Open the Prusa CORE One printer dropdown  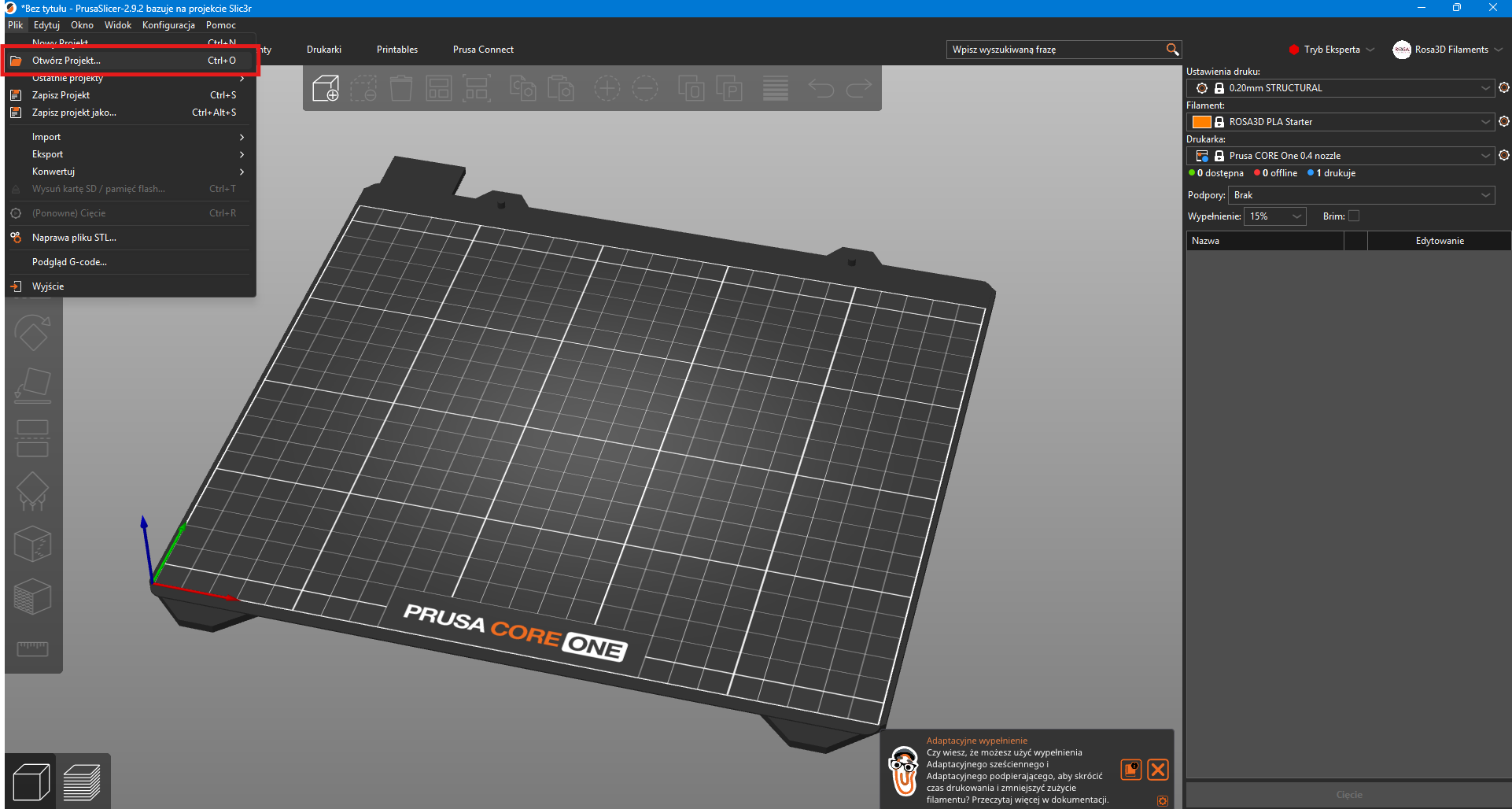(1341, 156)
